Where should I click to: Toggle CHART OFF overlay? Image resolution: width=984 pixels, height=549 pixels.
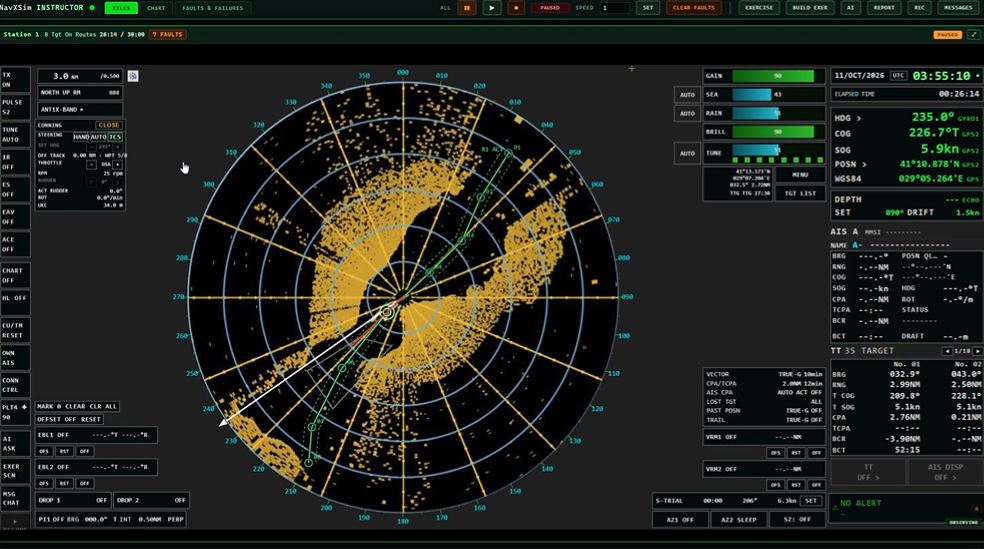pyautogui.click(x=15, y=275)
